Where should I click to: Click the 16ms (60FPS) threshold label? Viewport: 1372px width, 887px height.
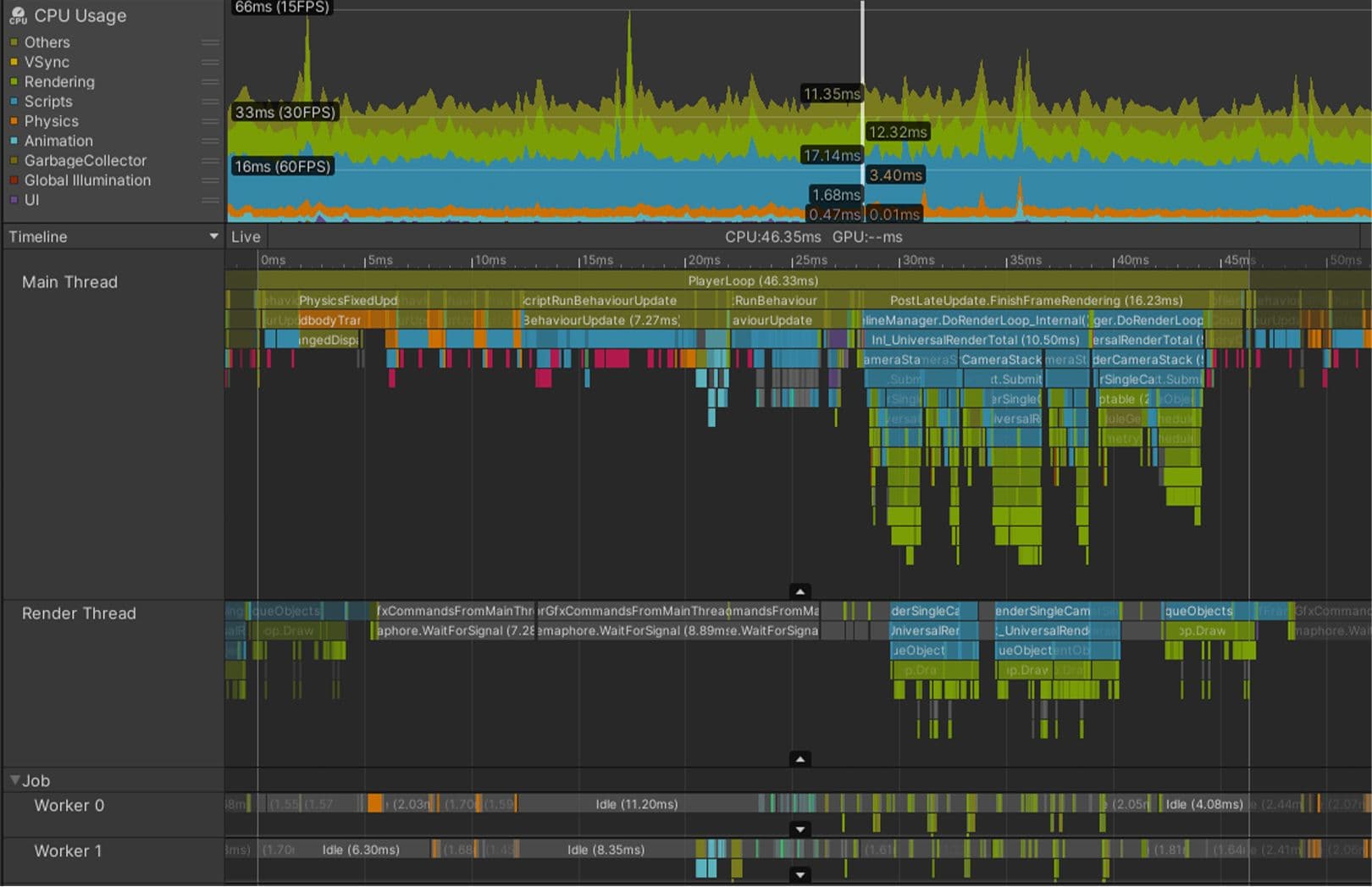point(282,166)
